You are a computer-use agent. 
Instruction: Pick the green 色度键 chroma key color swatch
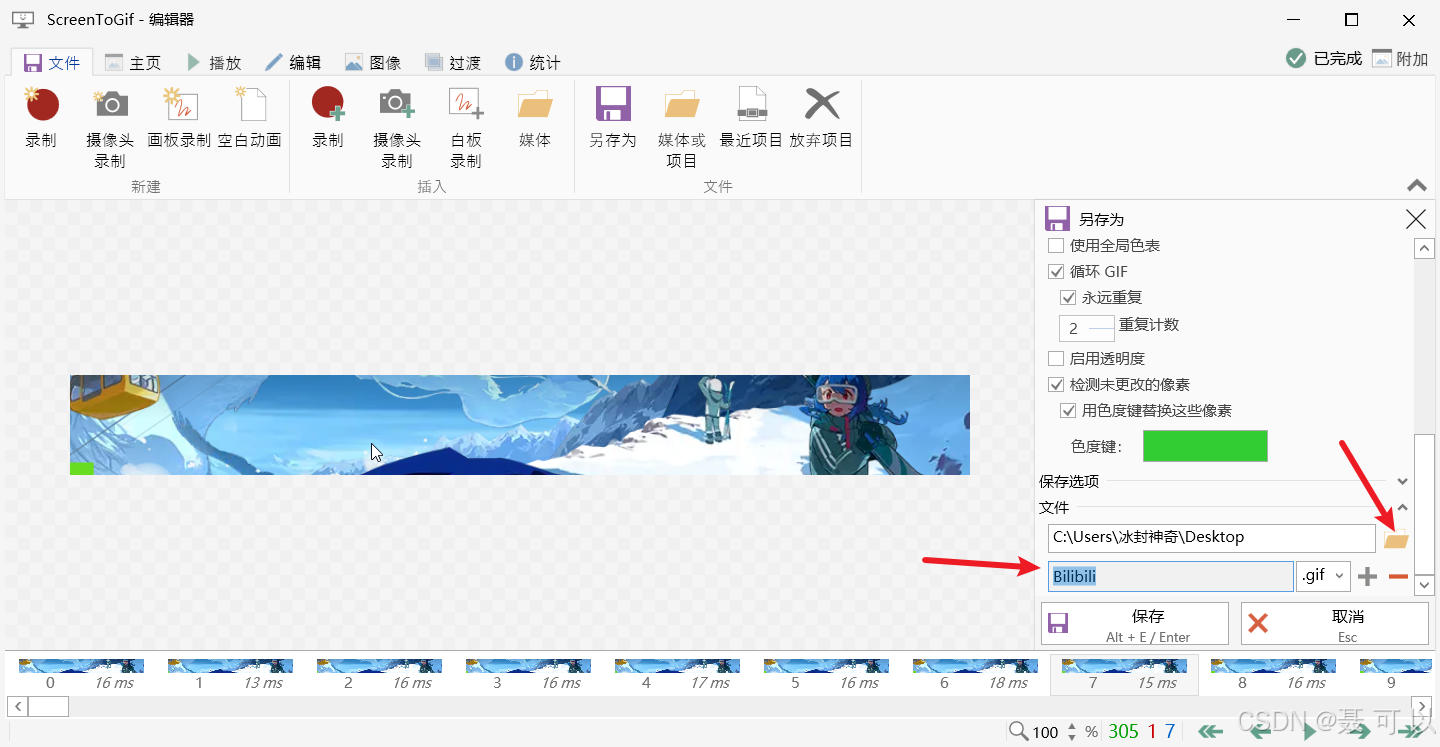[1205, 446]
